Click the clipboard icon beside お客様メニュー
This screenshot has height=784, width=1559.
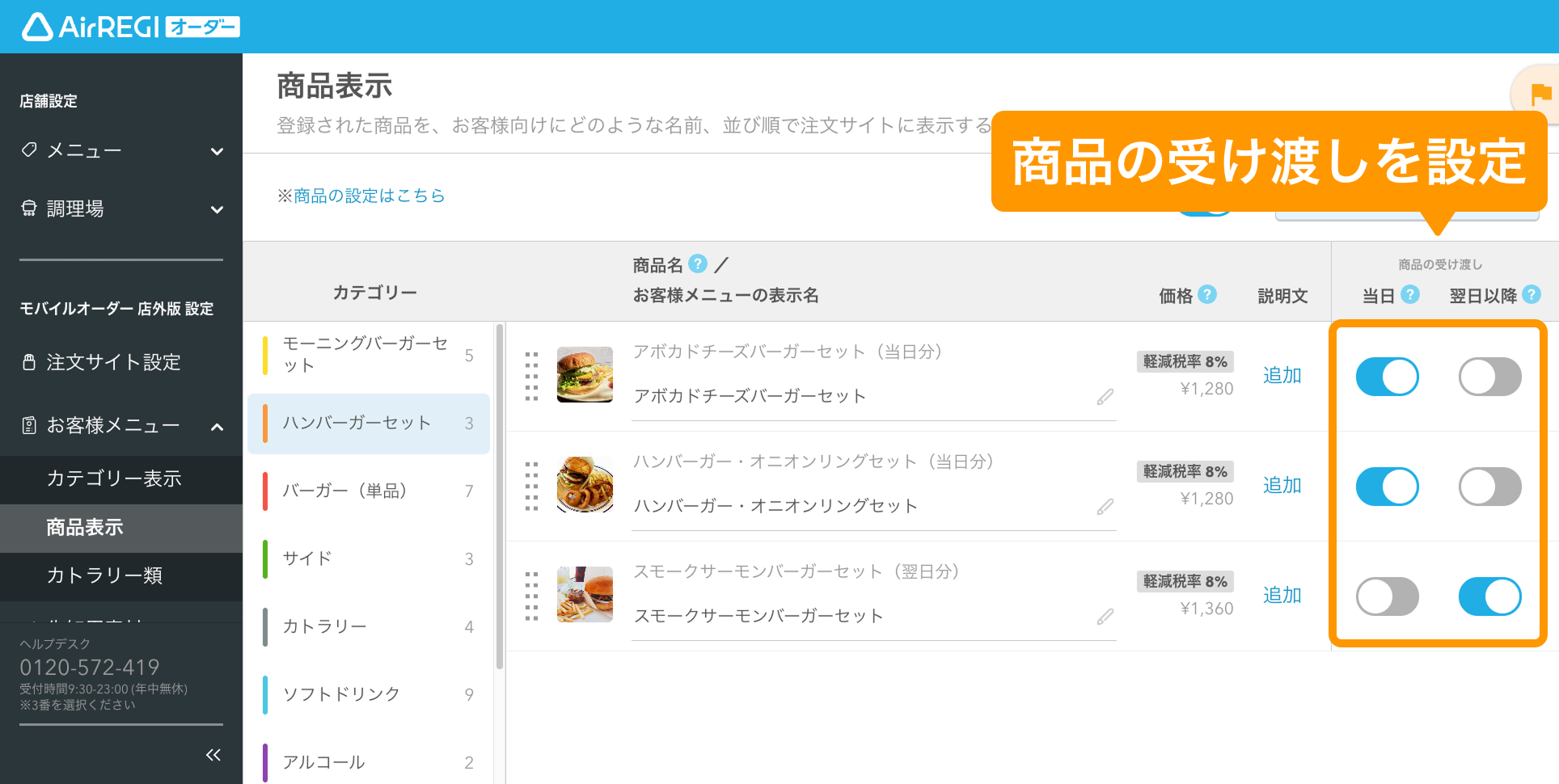29,425
